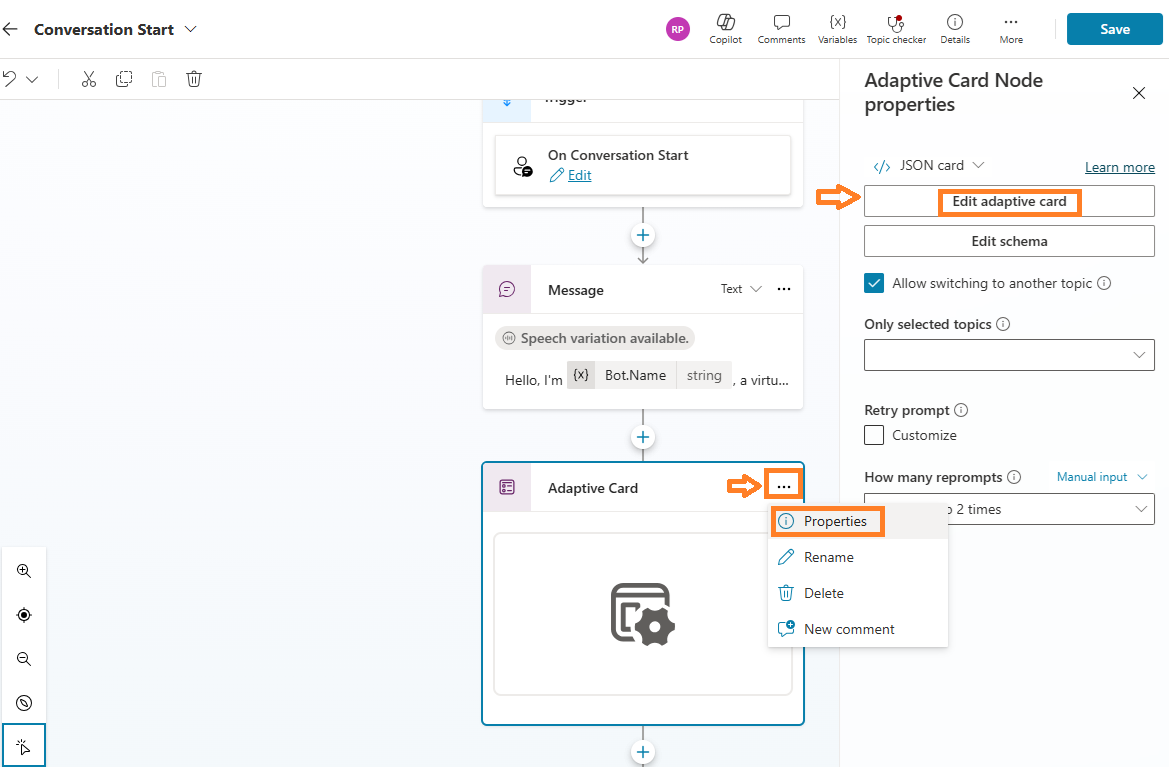Click the Cut scissors icon
The image size is (1169, 767).
[x=89, y=79]
